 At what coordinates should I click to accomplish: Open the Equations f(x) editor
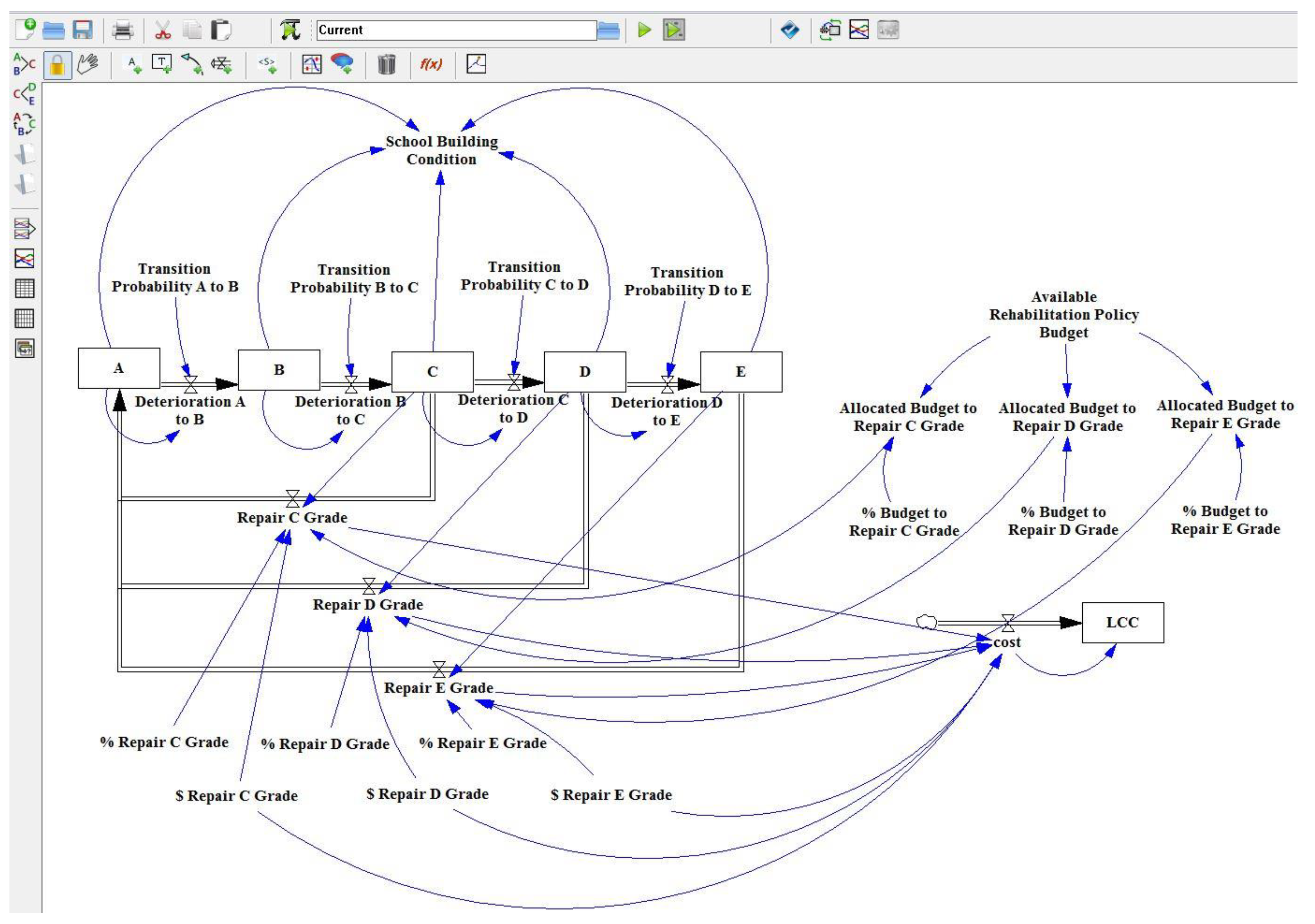point(431,64)
